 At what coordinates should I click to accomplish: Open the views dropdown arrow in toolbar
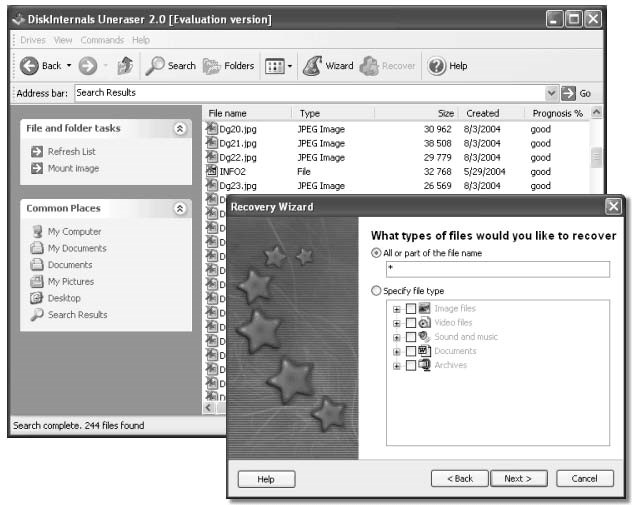(290, 67)
